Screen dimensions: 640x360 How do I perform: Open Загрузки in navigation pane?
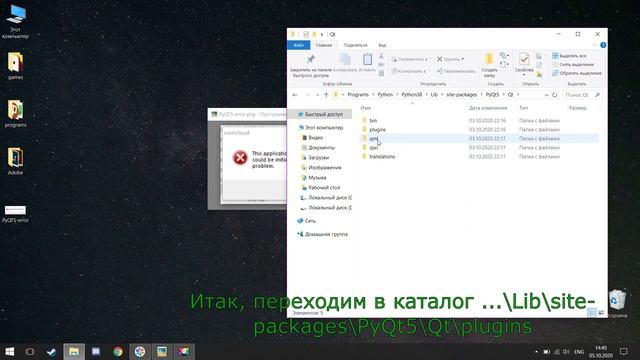pos(315,158)
